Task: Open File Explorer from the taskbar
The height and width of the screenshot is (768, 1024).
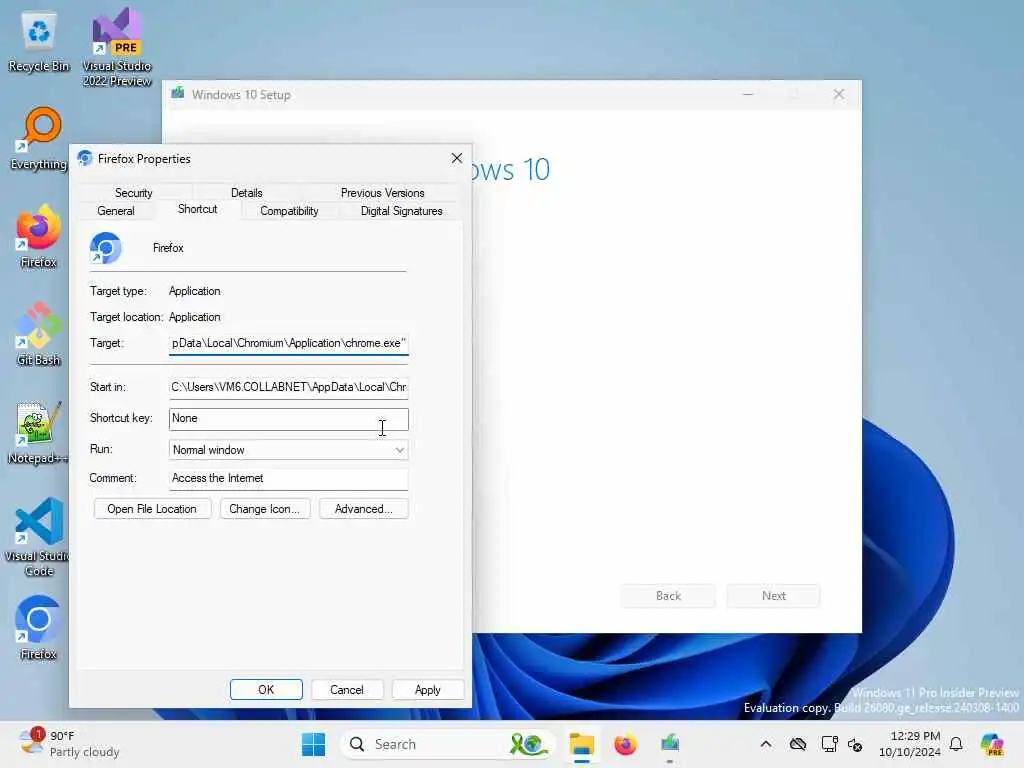Action: [x=581, y=744]
